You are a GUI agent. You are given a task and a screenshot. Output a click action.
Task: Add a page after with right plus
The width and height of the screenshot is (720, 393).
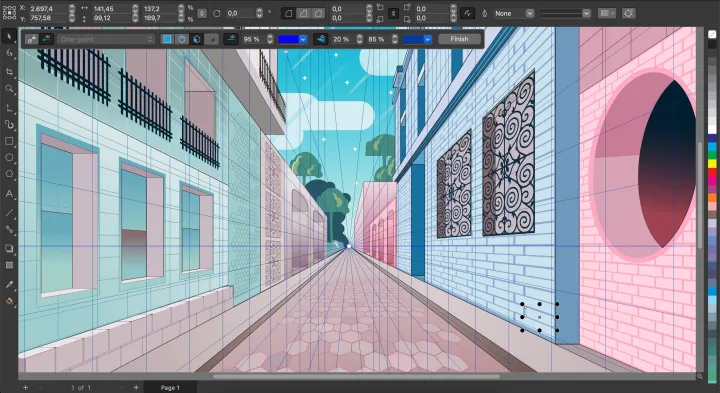(136, 387)
